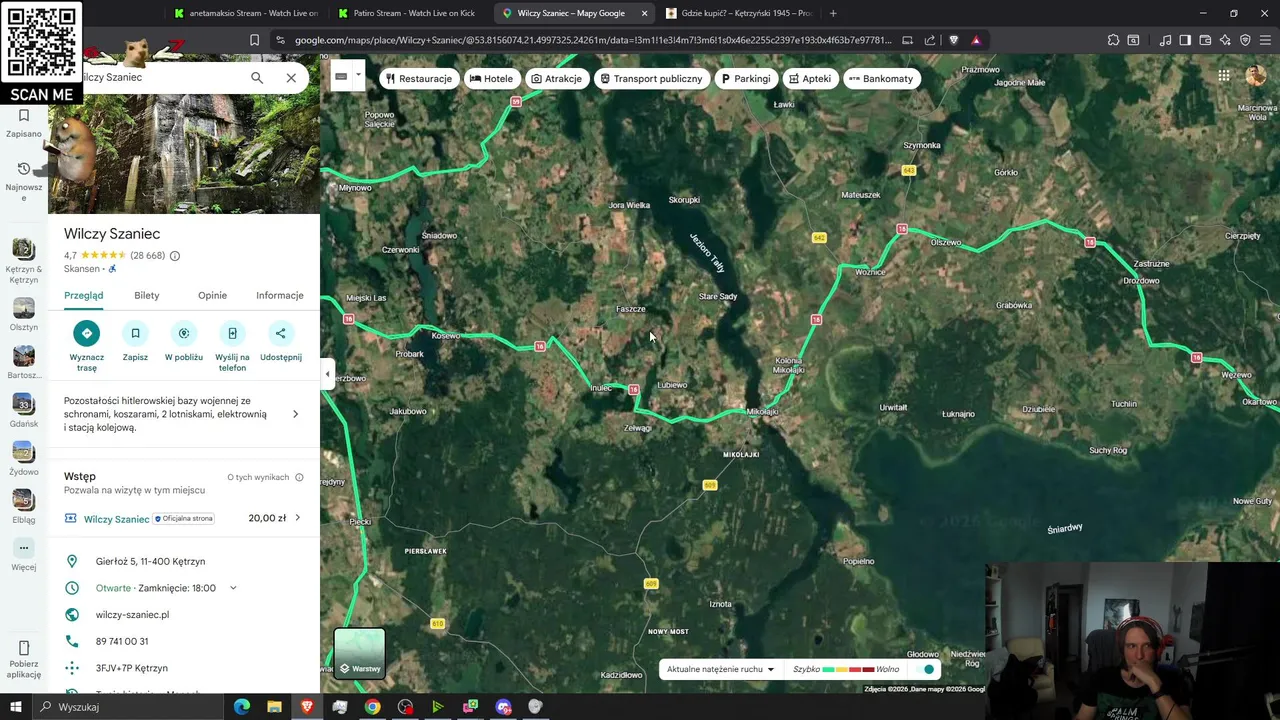The image size is (1280, 720).
Task: Filter map by Hotele chip
Action: point(491,78)
